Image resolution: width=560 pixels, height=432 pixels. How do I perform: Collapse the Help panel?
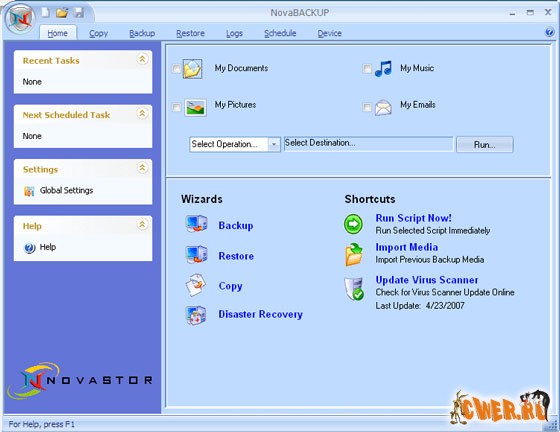click(x=142, y=224)
